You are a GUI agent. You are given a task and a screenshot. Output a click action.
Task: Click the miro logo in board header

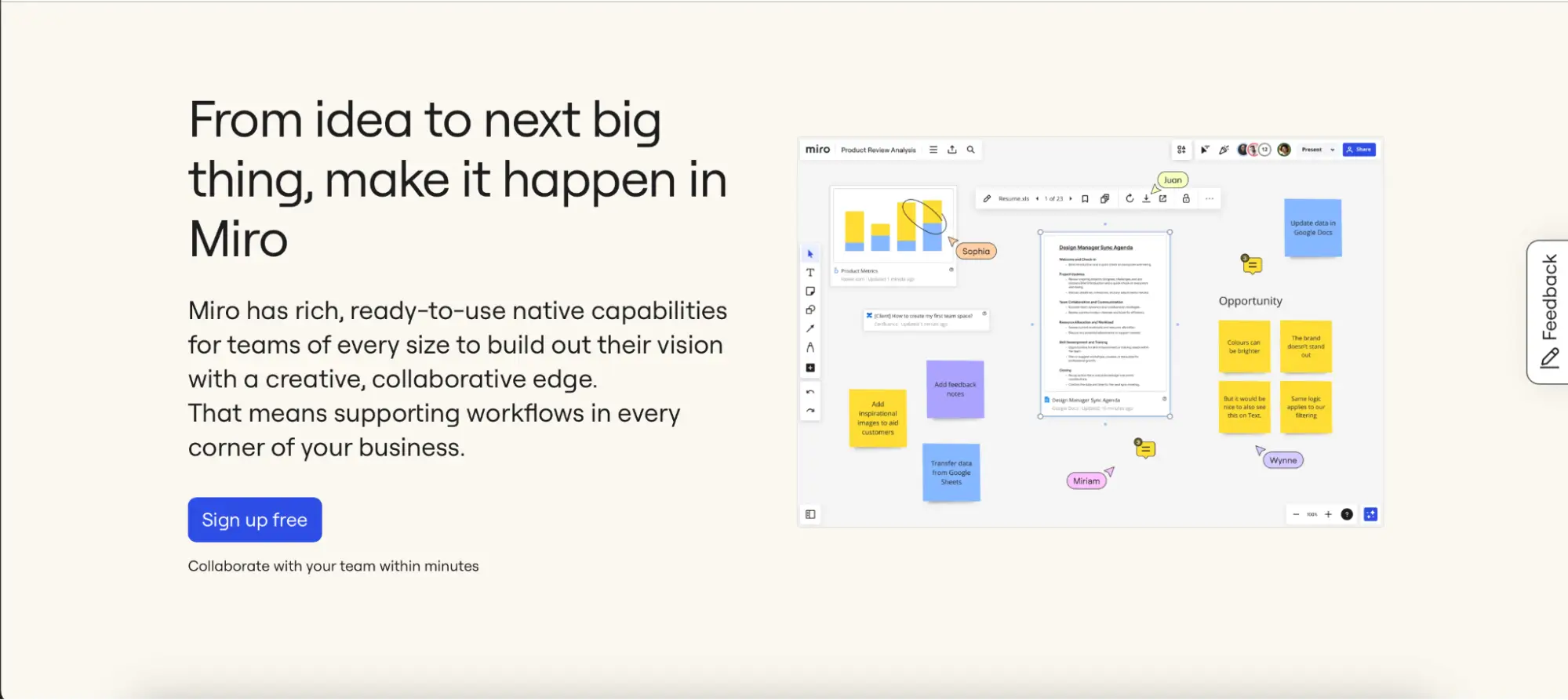(817, 150)
